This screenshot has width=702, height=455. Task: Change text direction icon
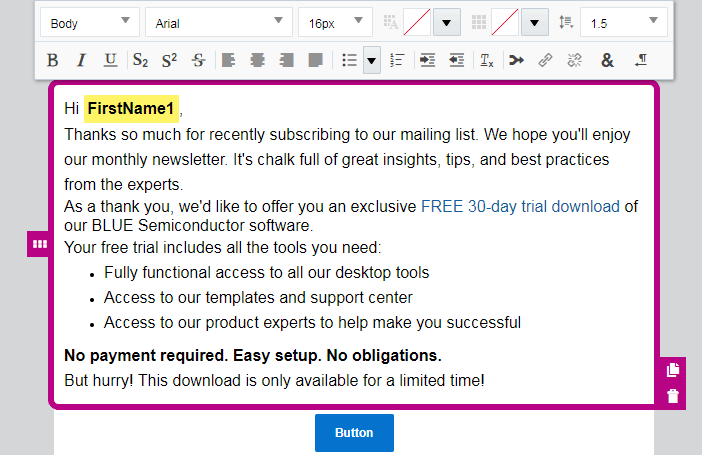[x=641, y=60]
